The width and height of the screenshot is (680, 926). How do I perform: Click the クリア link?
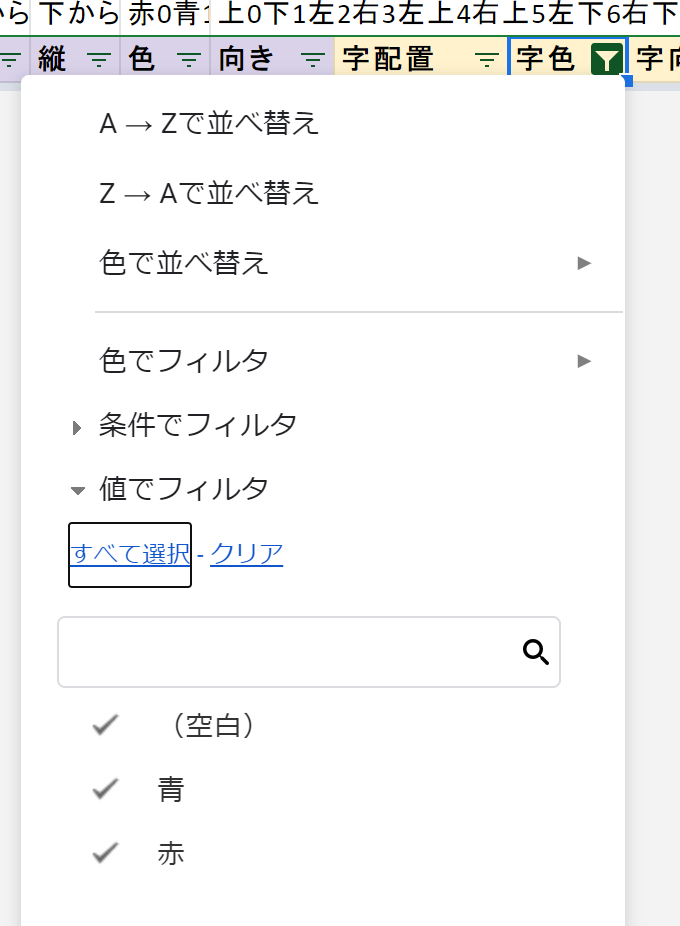(x=246, y=553)
